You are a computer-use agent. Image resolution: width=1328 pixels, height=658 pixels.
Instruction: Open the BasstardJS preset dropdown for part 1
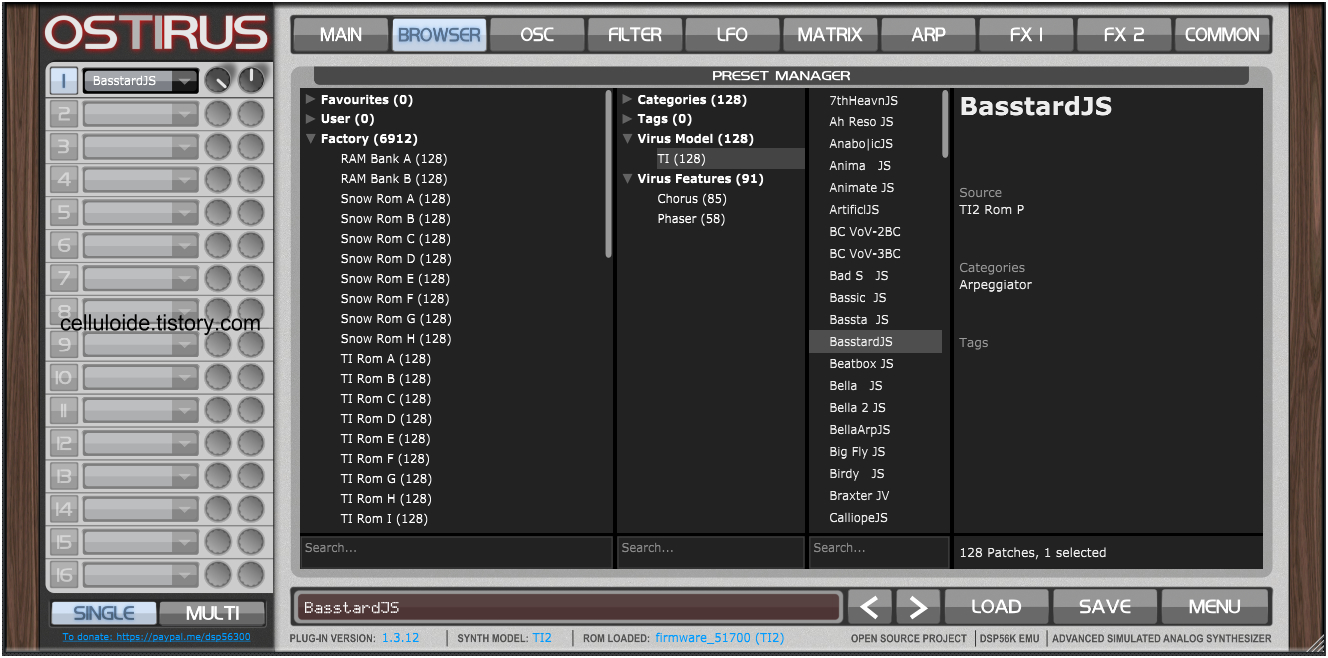140,81
